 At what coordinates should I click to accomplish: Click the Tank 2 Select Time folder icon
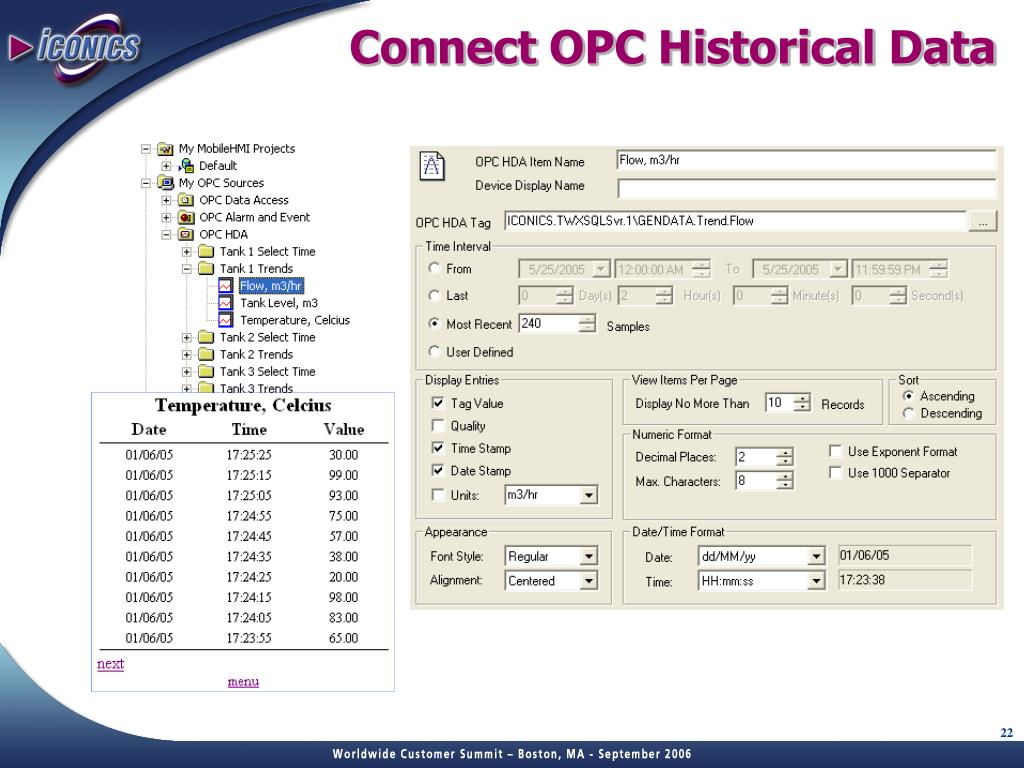pos(206,337)
